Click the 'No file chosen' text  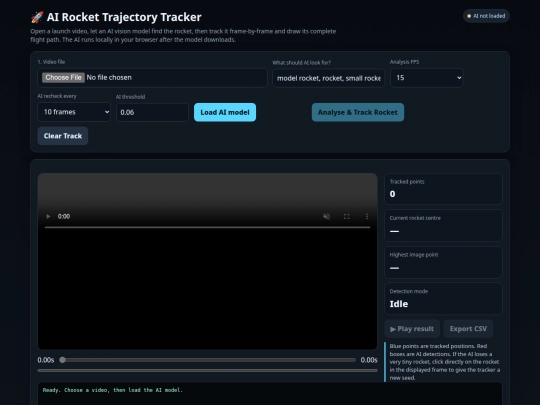109,77
